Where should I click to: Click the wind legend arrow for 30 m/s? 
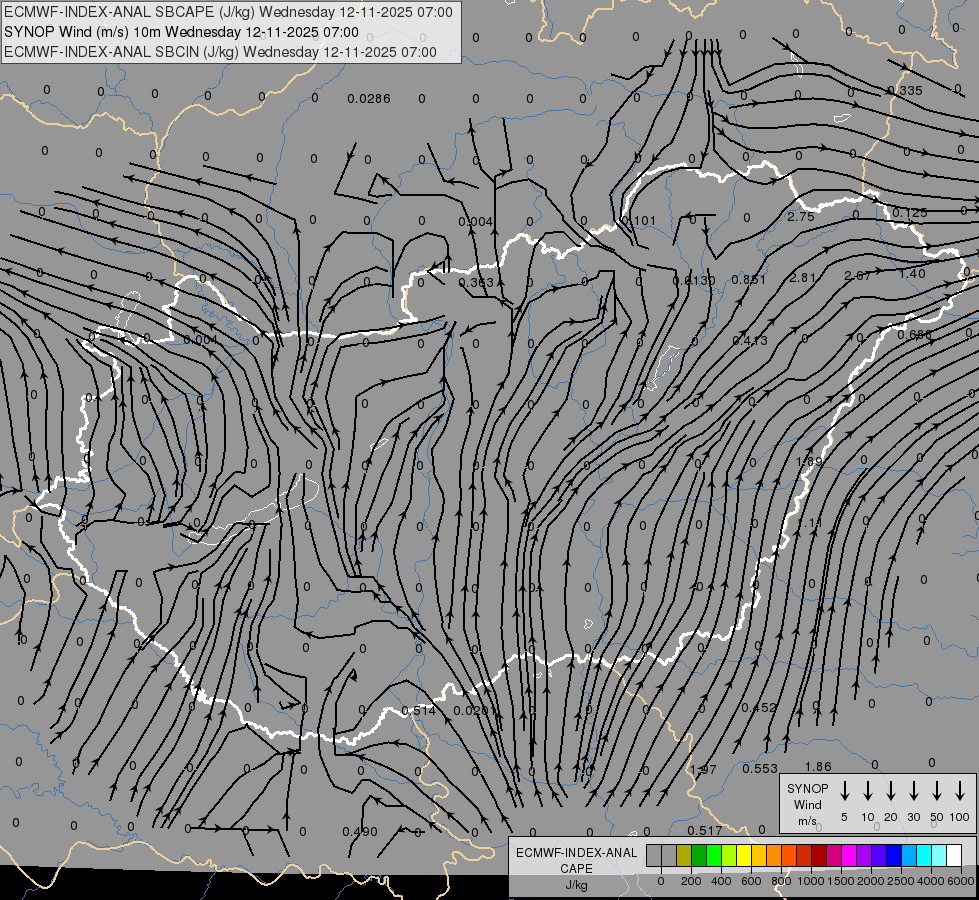pyautogui.click(x=913, y=790)
